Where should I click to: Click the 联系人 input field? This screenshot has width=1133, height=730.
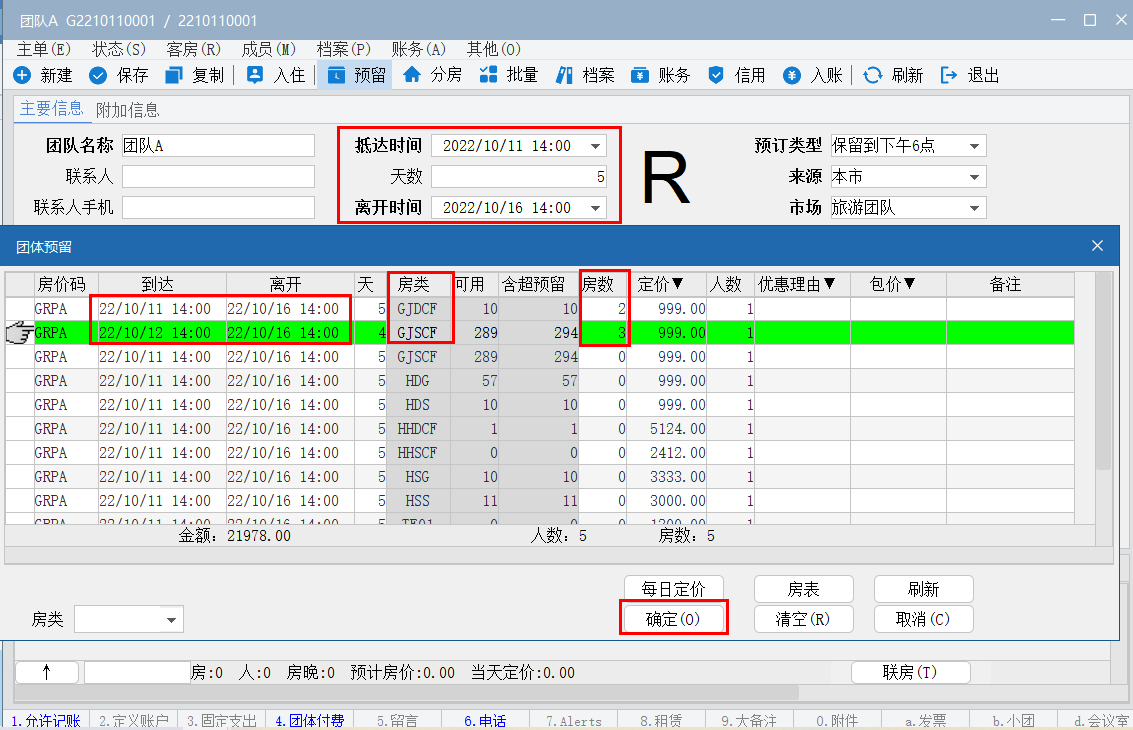218,177
